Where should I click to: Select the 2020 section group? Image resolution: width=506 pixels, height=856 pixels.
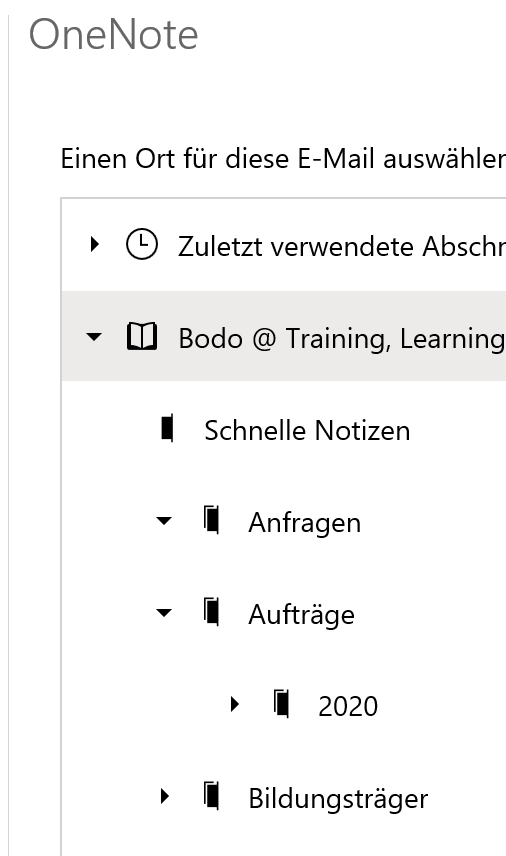pos(348,706)
